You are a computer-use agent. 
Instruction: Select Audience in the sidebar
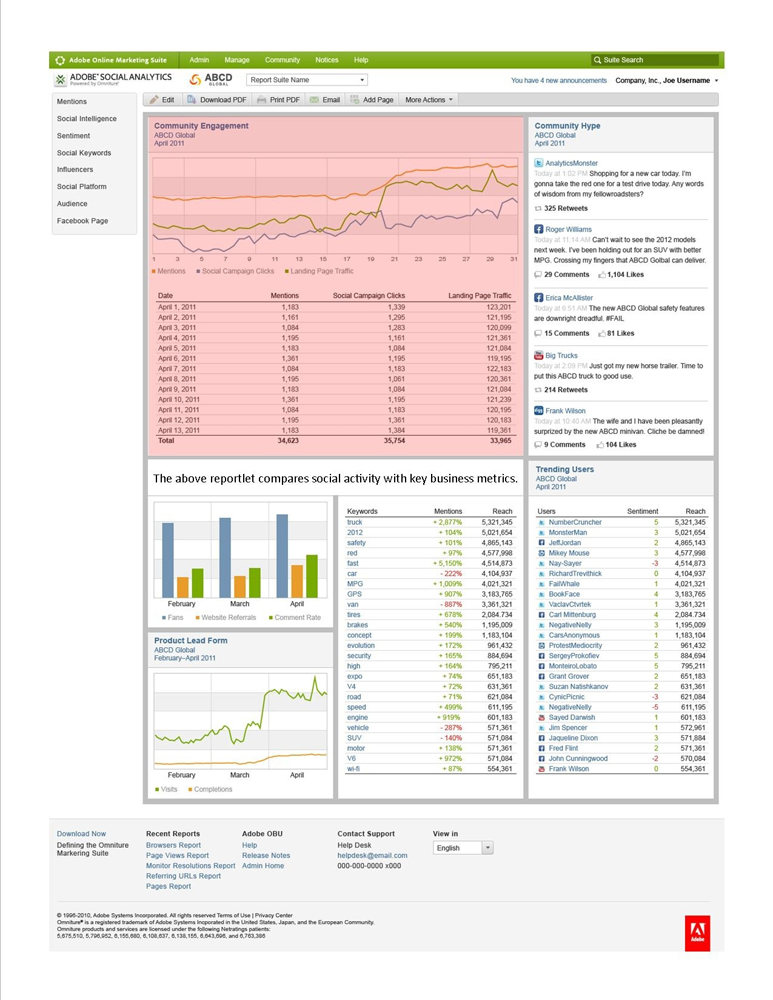tap(72, 204)
